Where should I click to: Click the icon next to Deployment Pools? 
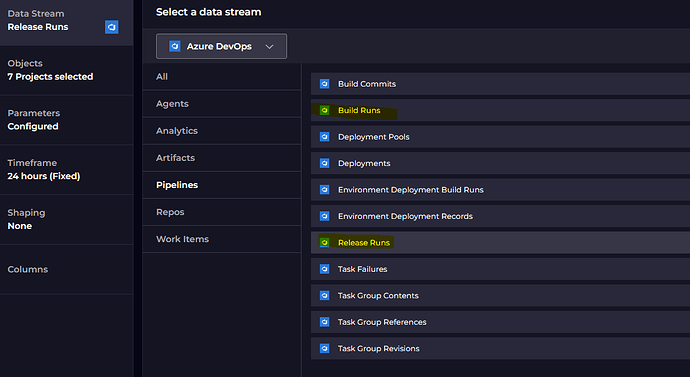click(x=324, y=137)
